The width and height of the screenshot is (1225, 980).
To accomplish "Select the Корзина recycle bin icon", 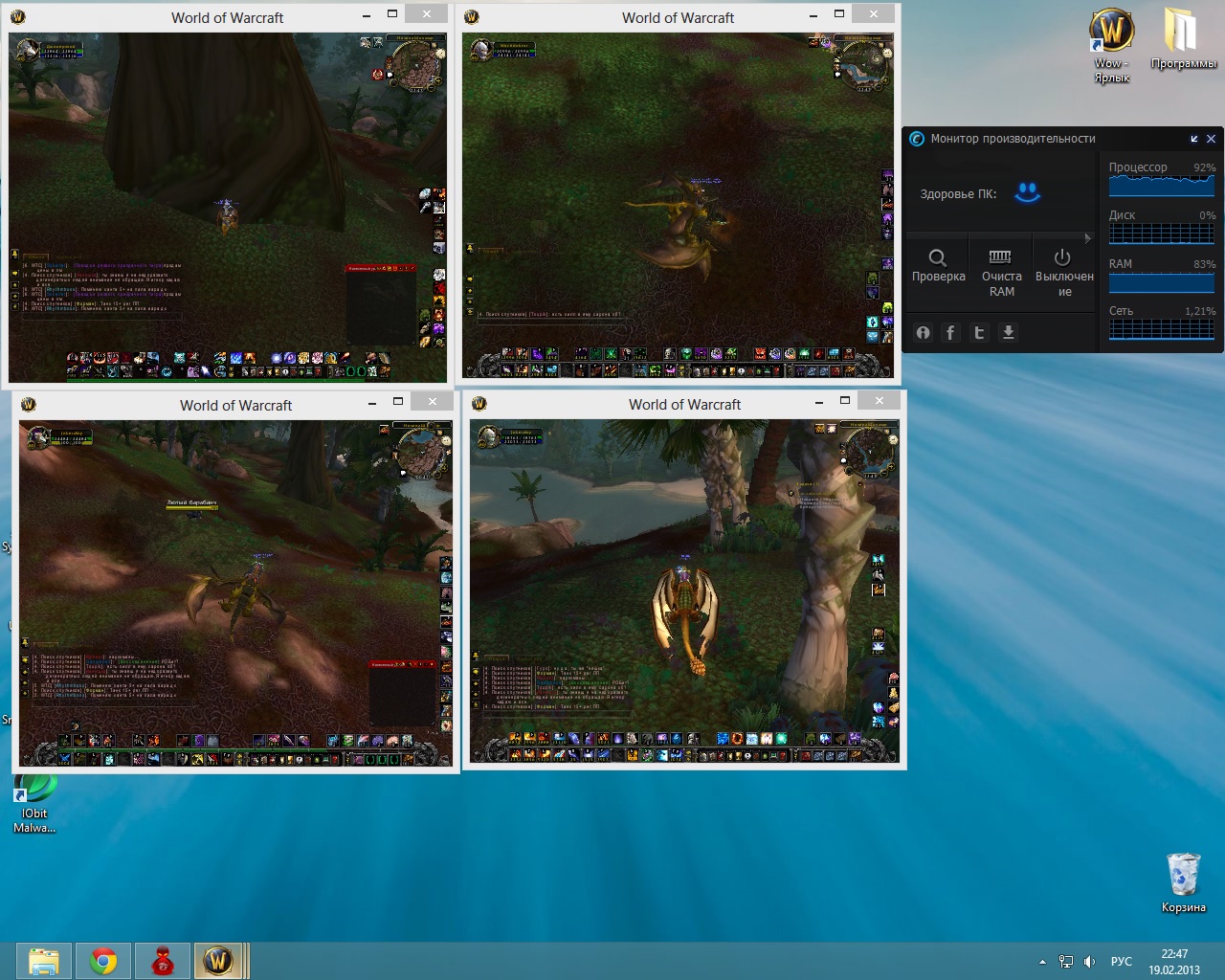I will (1183, 882).
